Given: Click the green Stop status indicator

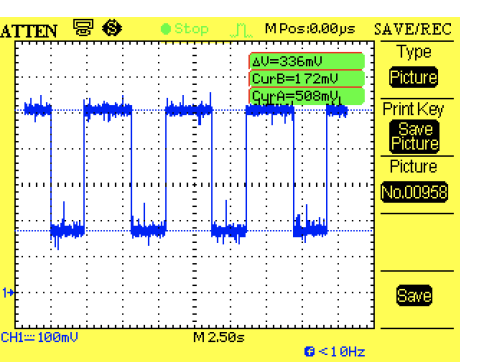Looking at the screenshot, I should (x=185, y=29).
